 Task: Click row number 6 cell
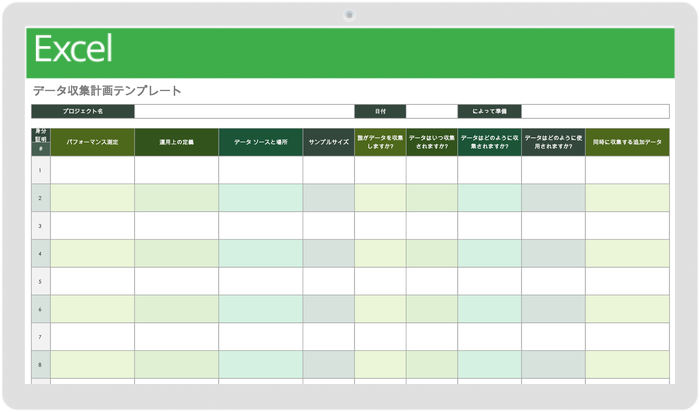41,309
